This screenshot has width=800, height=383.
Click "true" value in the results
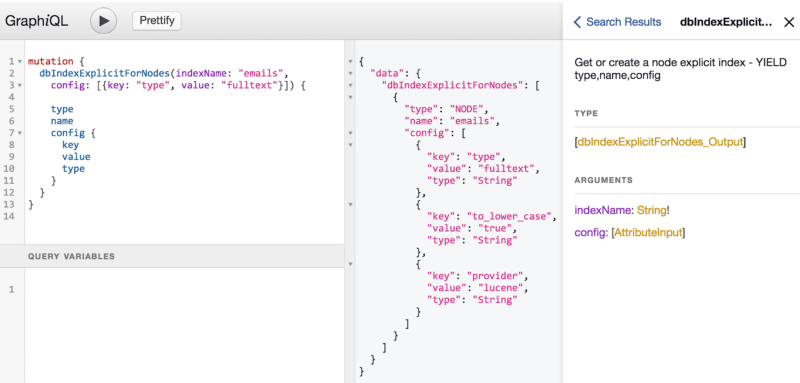pos(494,228)
